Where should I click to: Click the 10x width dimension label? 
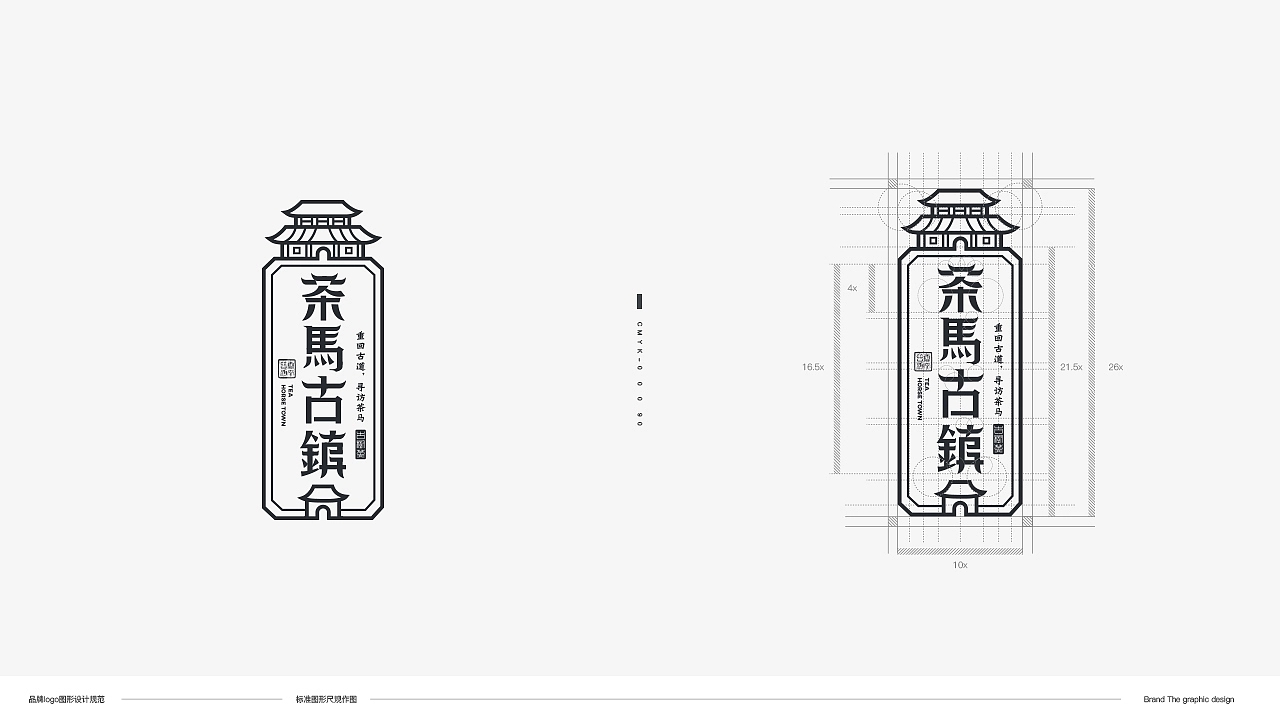point(960,565)
